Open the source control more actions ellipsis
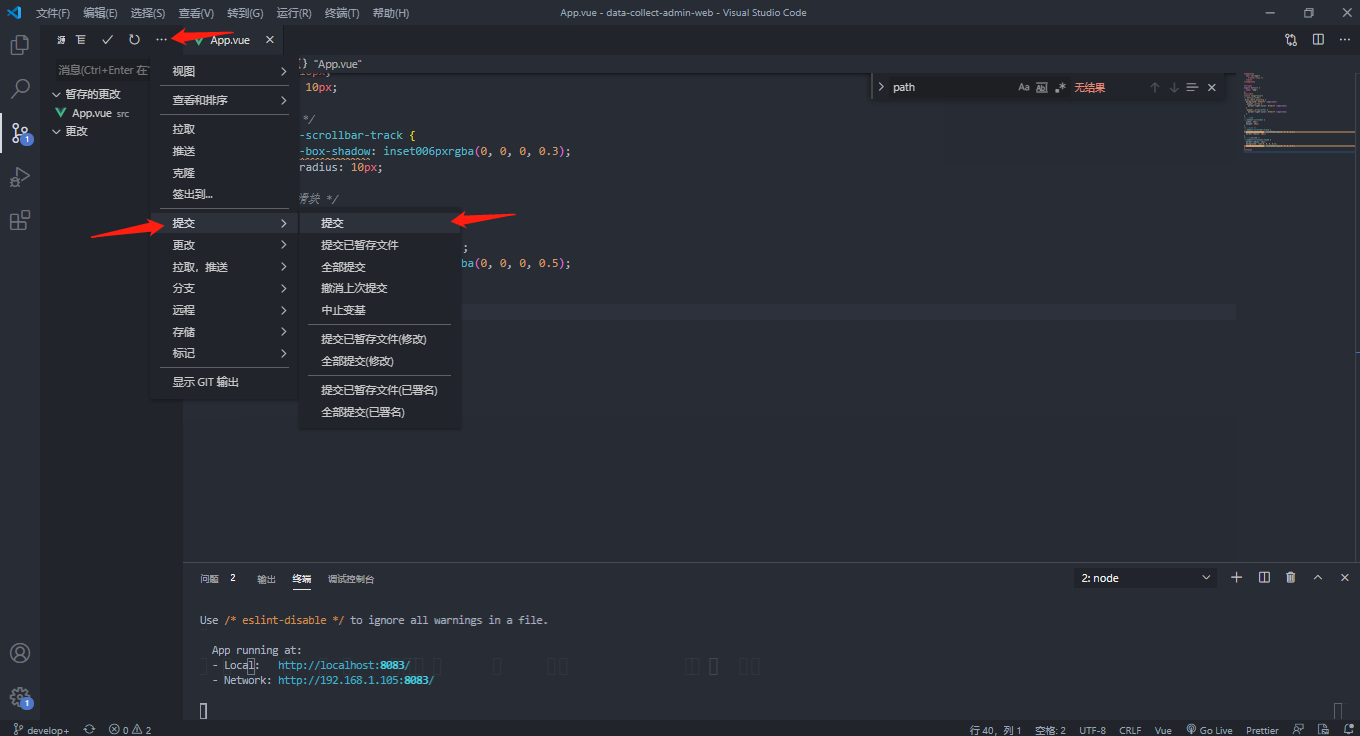Screen dimensions: 1360x736 click(x=161, y=40)
